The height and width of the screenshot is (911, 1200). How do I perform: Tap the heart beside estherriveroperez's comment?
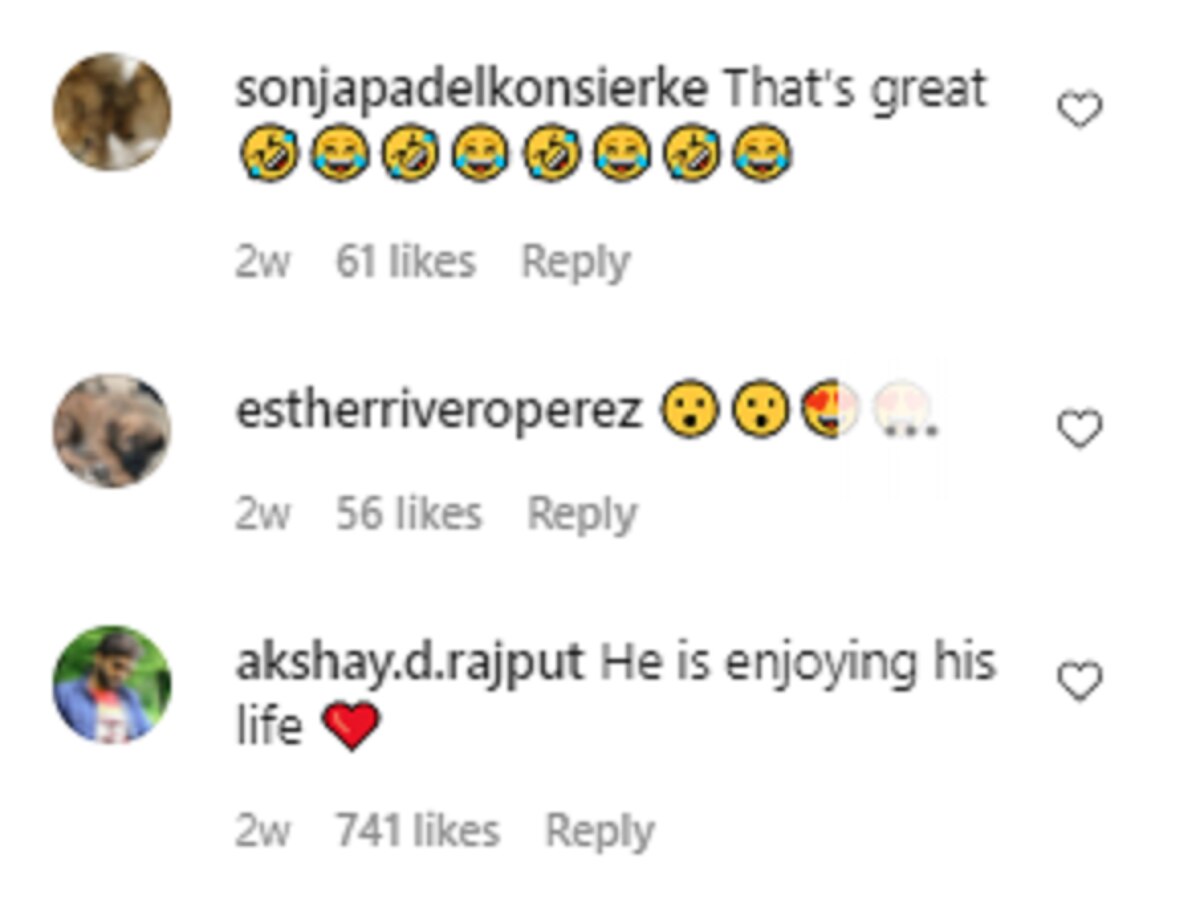pos(1079,430)
